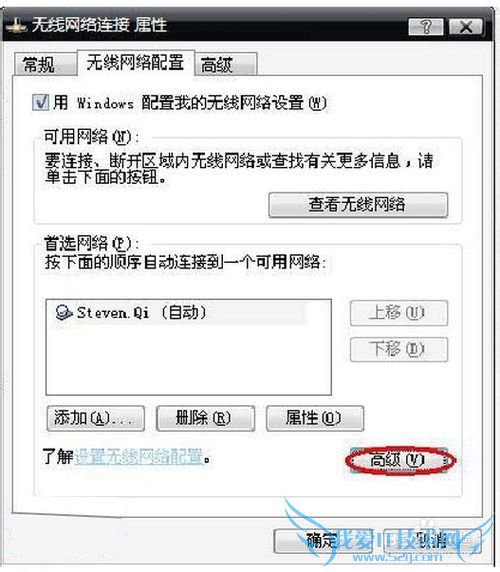This screenshot has width=500, height=572.
Task: Confirm with the 确定 button
Action: pos(323,541)
